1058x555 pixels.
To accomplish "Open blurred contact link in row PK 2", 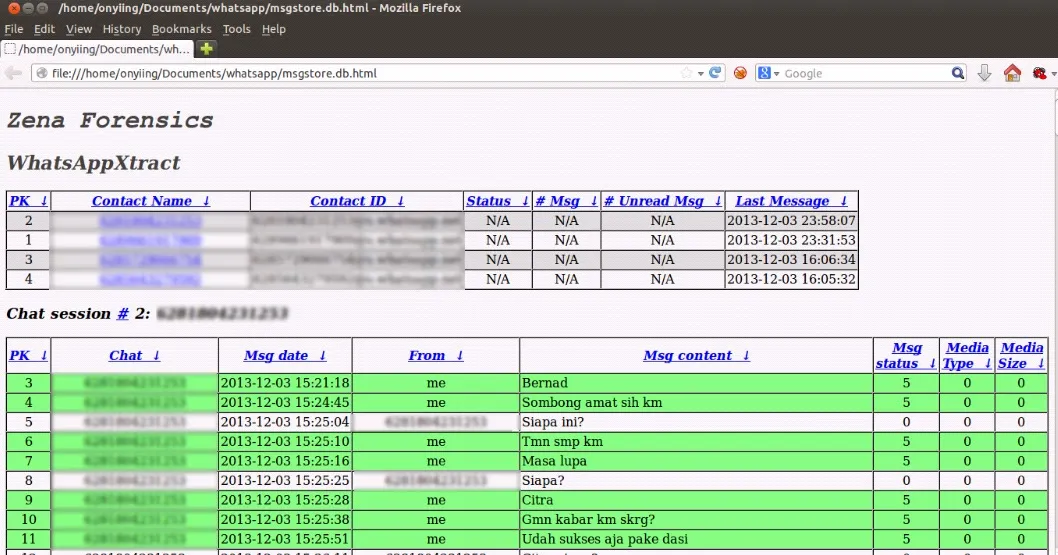I will point(150,221).
